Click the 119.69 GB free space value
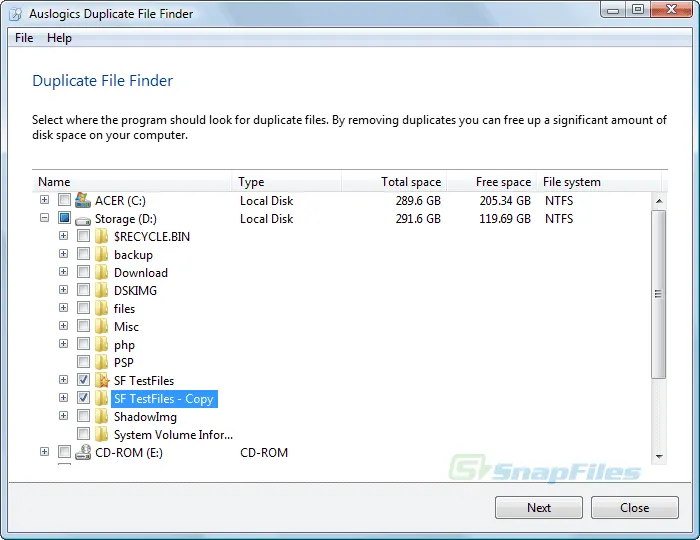 [505, 219]
